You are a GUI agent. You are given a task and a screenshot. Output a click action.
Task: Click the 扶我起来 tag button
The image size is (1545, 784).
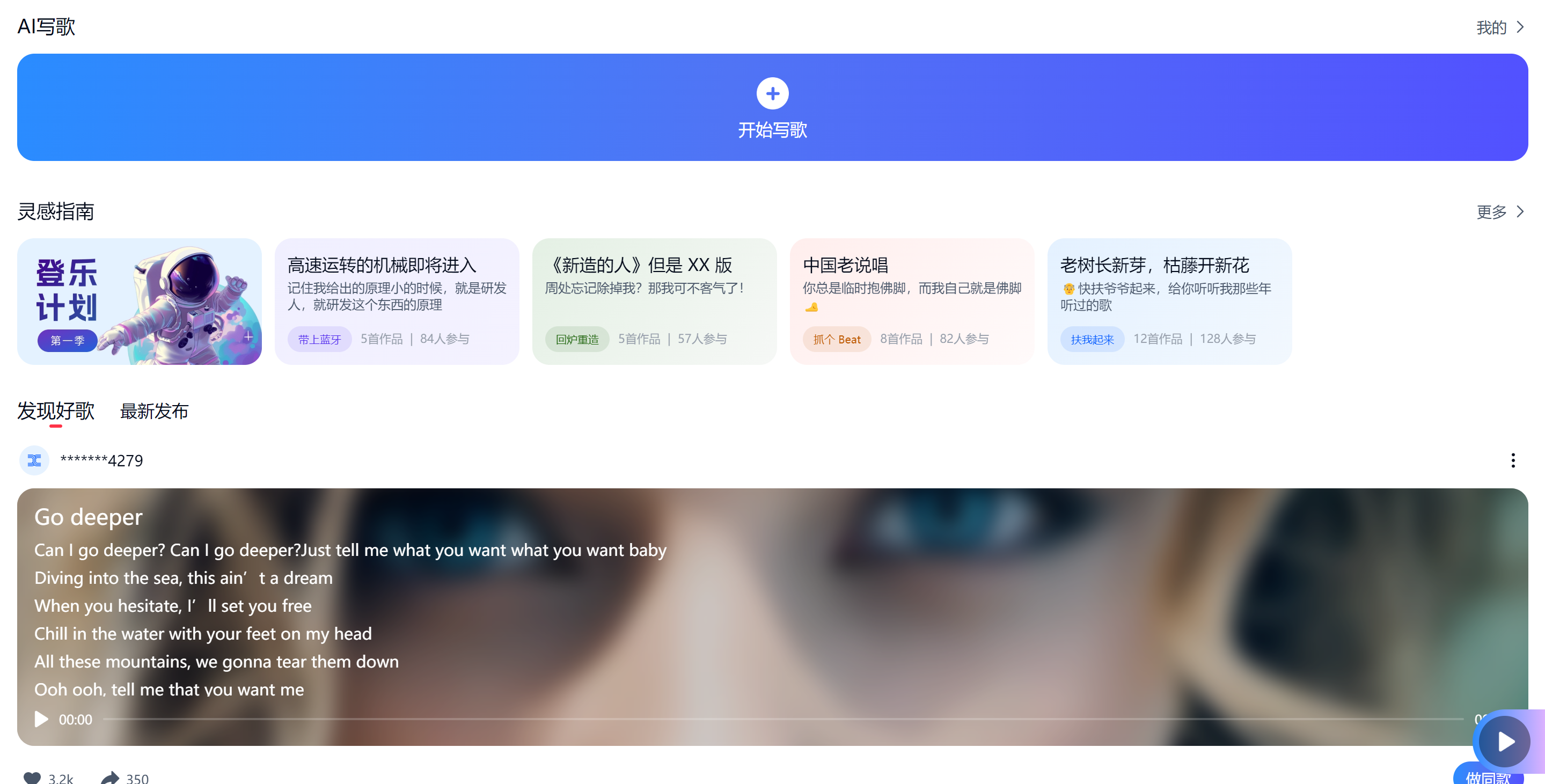pos(1092,340)
